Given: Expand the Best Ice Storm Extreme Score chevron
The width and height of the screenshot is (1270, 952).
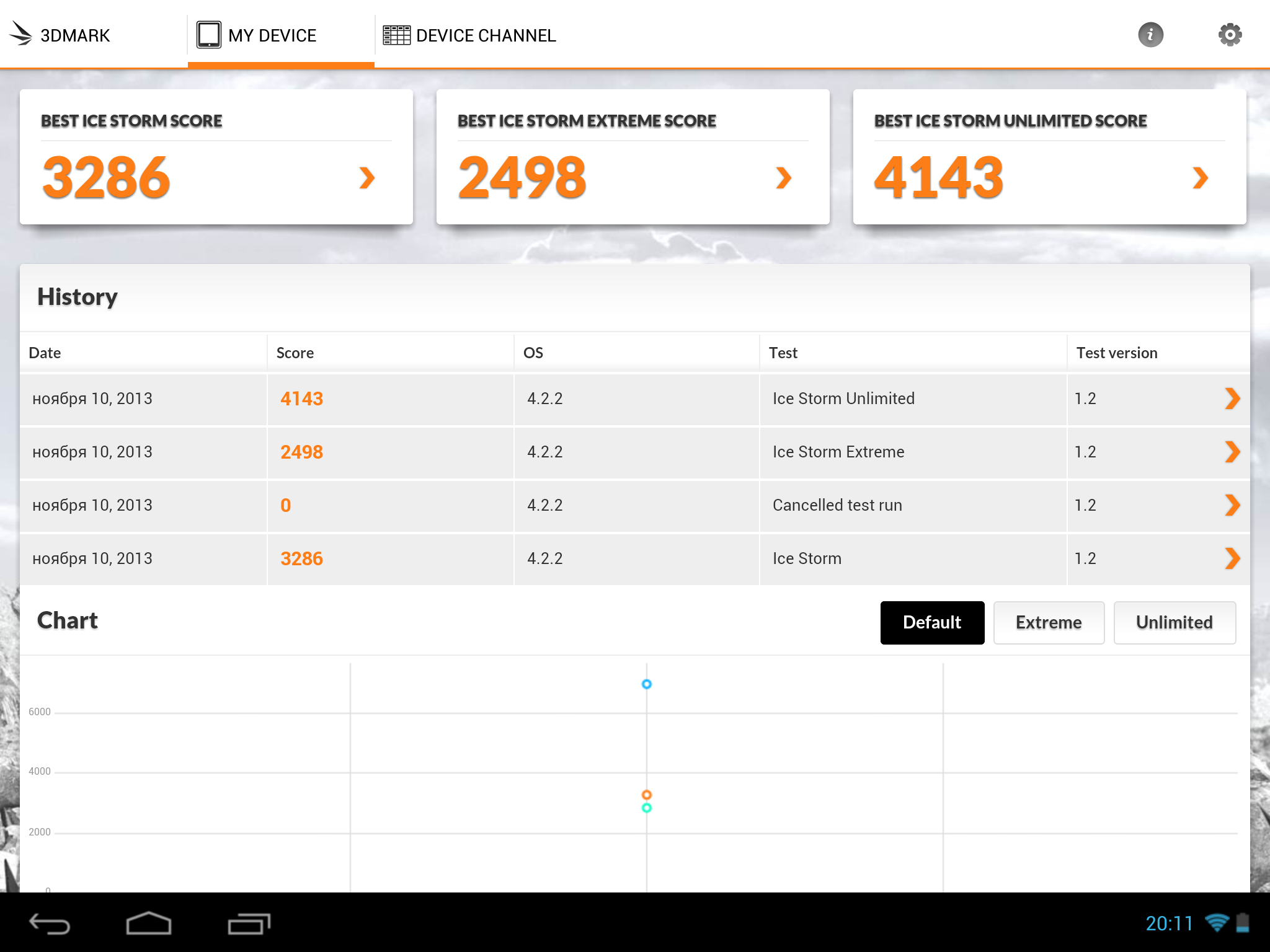Looking at the screenshot, I should 784,178.
